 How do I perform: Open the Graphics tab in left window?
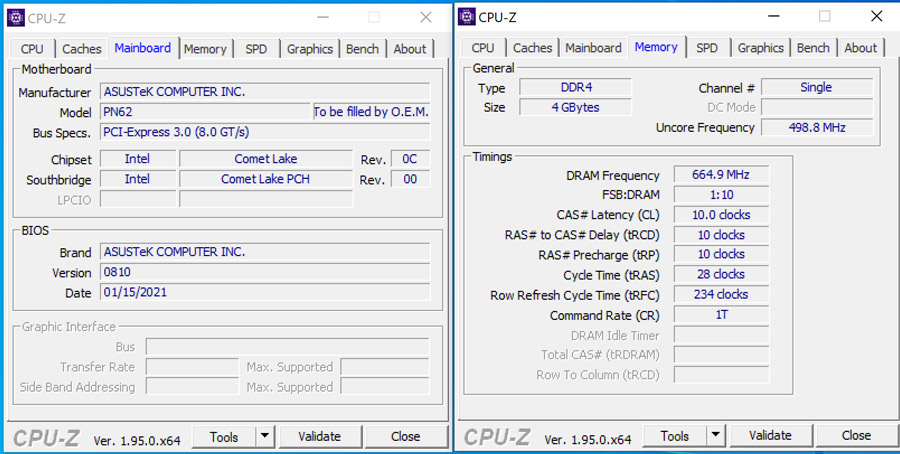pyautogui.click(x=310, y=49)
